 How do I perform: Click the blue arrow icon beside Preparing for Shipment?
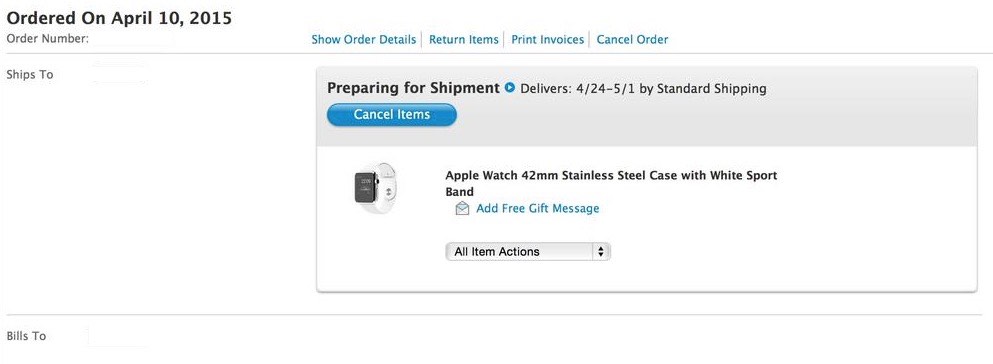(510, 88)
